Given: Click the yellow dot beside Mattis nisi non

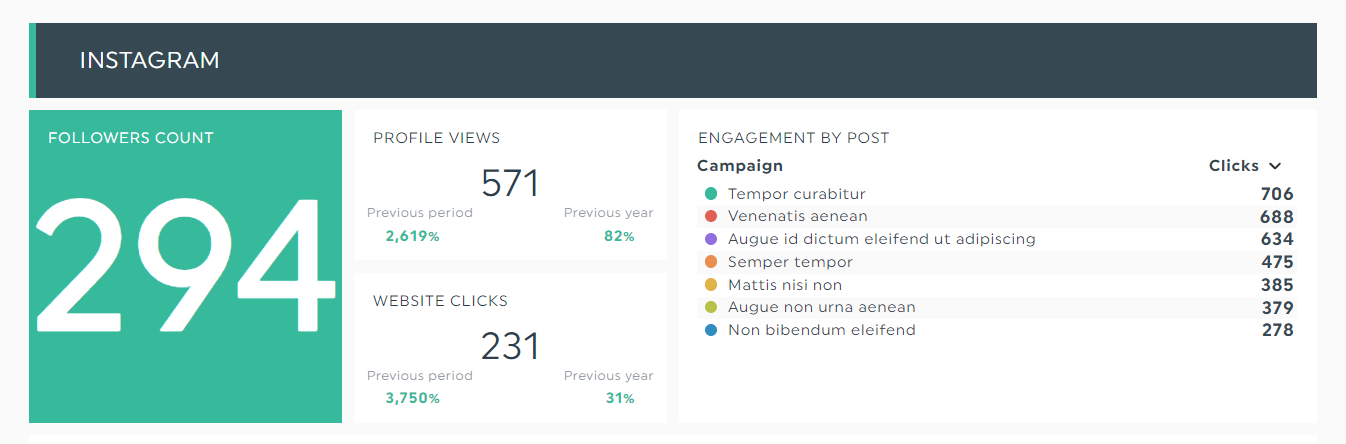Looking at the screenshot, I should [x=711, y=285].
